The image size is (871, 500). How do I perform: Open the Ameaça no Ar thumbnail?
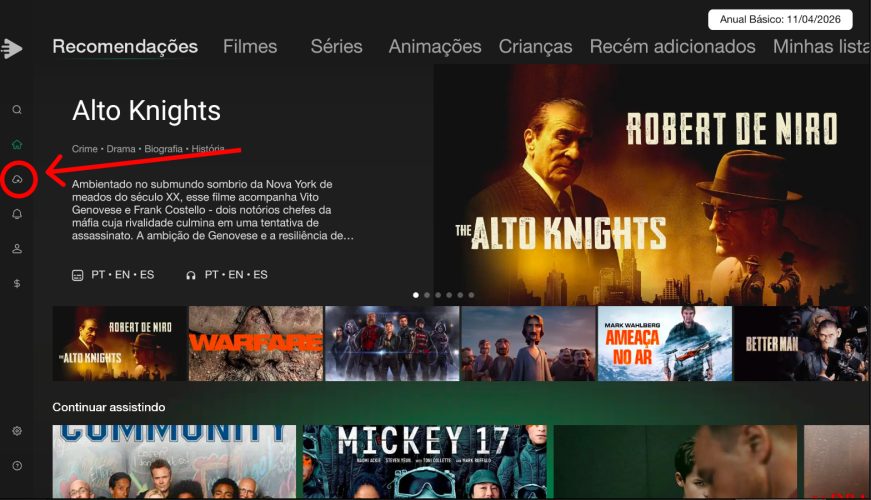[665, 343]
